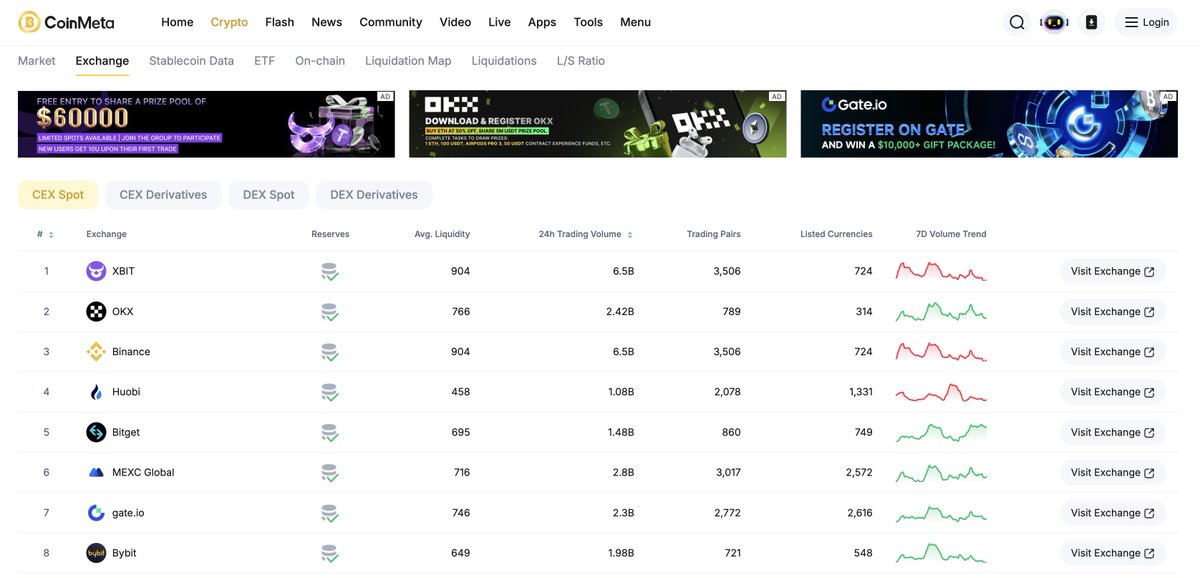Click the Huobi 7D volume trend chart

coord(941,392)
